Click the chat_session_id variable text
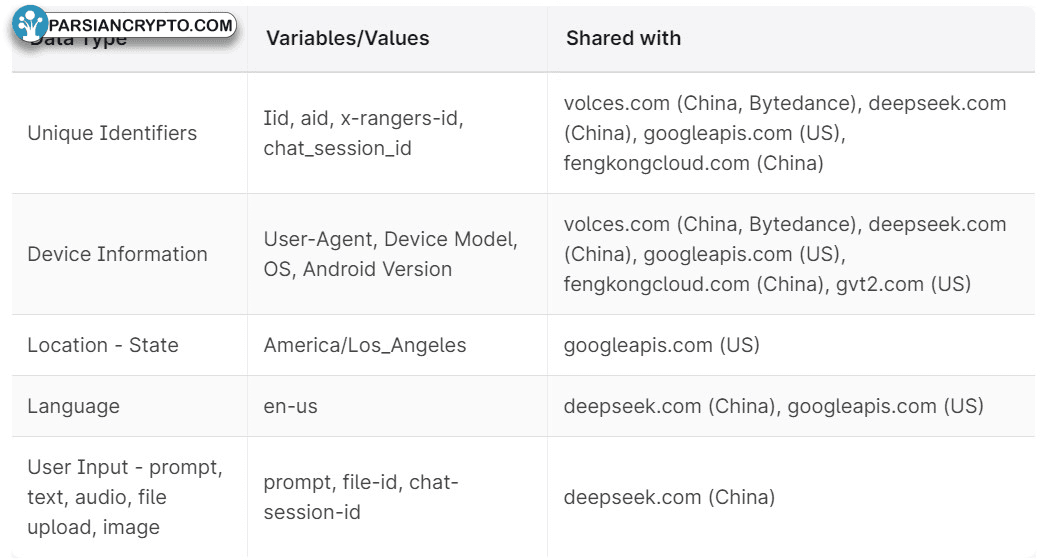1048x560 pixels. pyautogui.click(x=337, y=148)
